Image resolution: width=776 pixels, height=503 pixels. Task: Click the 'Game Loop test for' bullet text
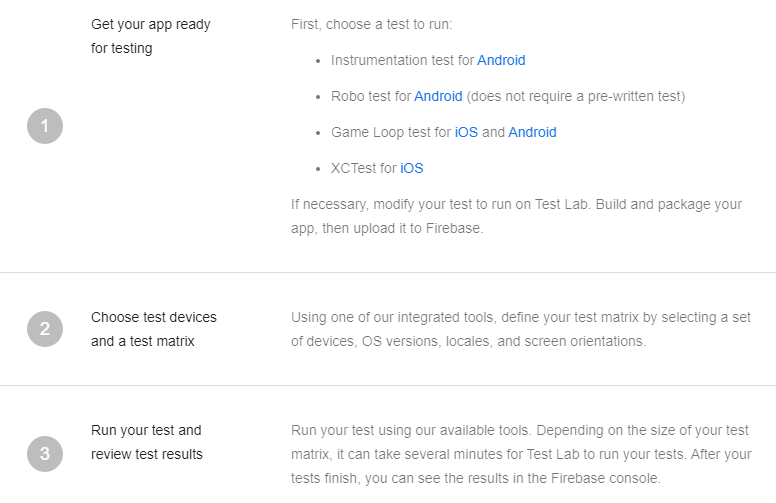(391, 132)
